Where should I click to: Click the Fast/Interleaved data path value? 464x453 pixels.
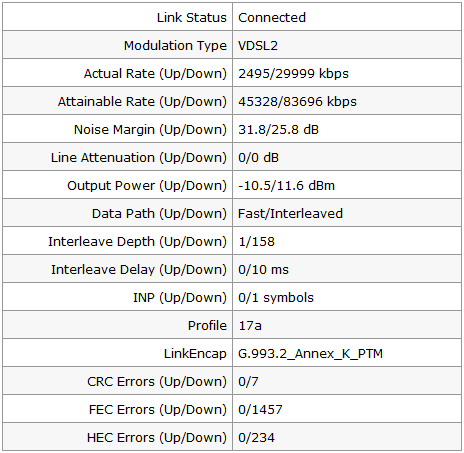[x=290, y=214]
